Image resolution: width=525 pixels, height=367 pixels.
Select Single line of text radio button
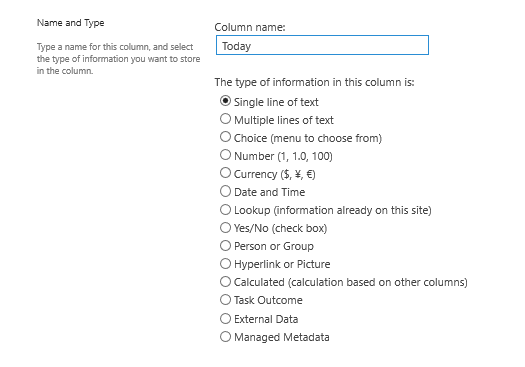(x=225, y=101)
